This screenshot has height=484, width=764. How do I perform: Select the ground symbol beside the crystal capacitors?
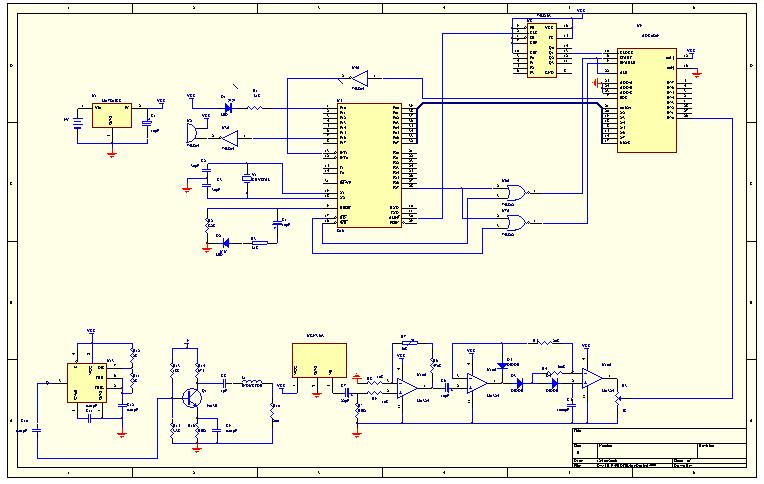[187, 190]
